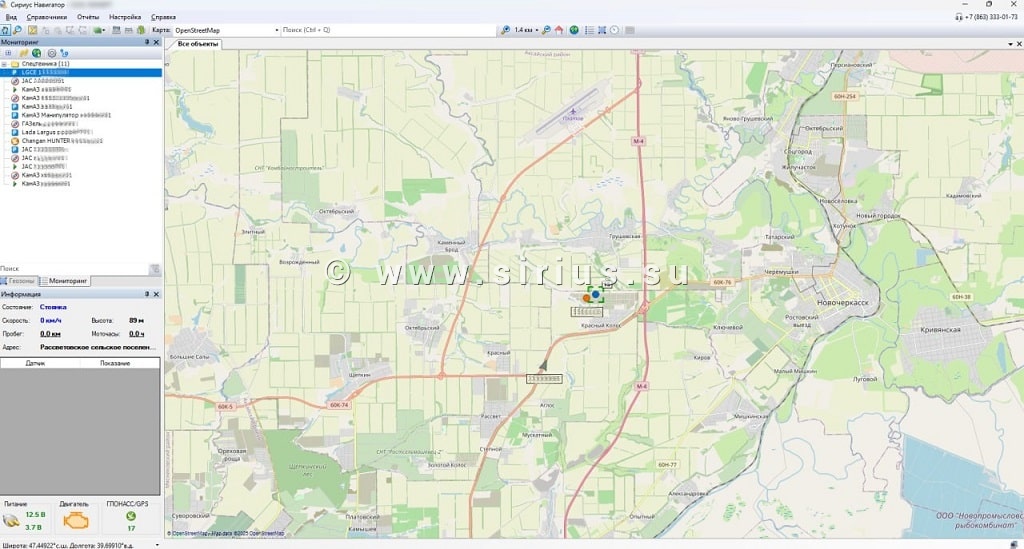This screenshot has width=1024, height=549.
Task: Pin the Information panel
Action: 146,294
